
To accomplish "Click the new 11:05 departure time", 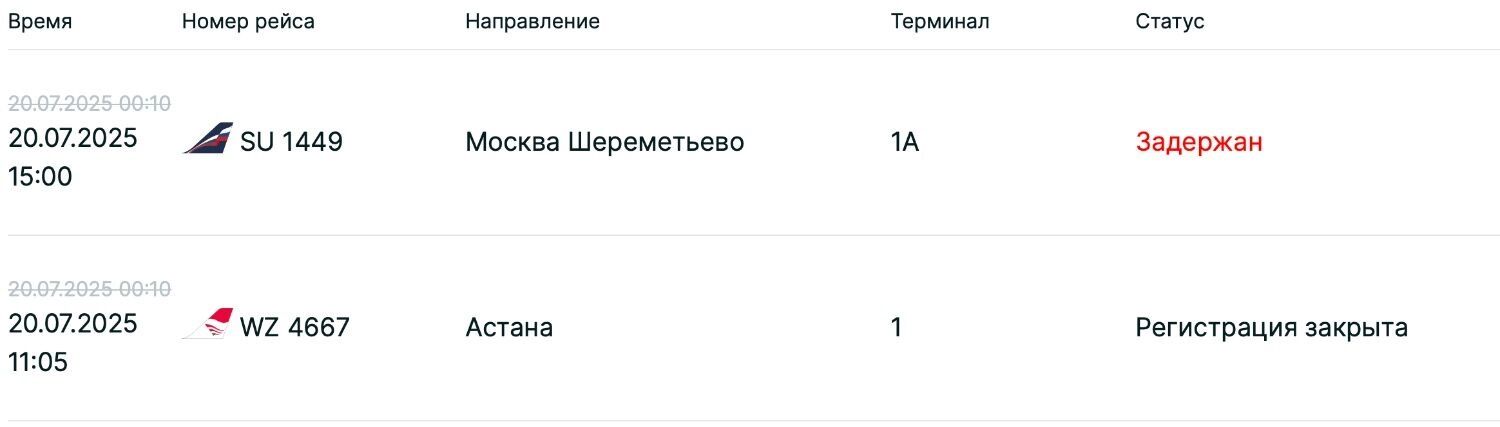I will (38, 362).
